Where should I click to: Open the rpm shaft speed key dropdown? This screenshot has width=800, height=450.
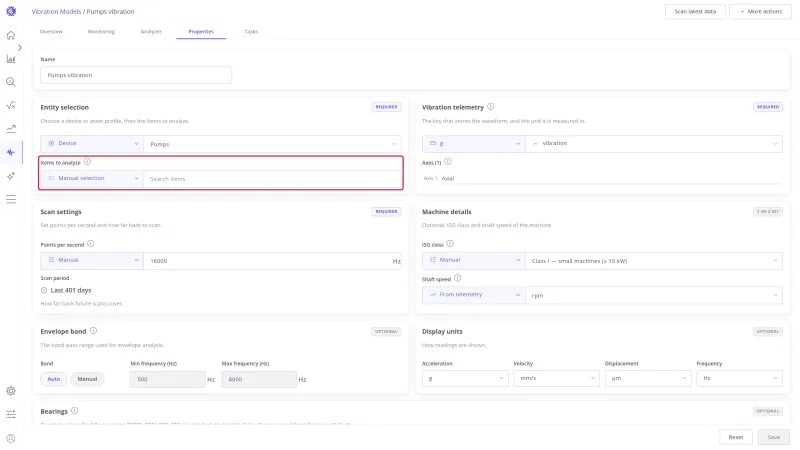(x=654, y=295)
